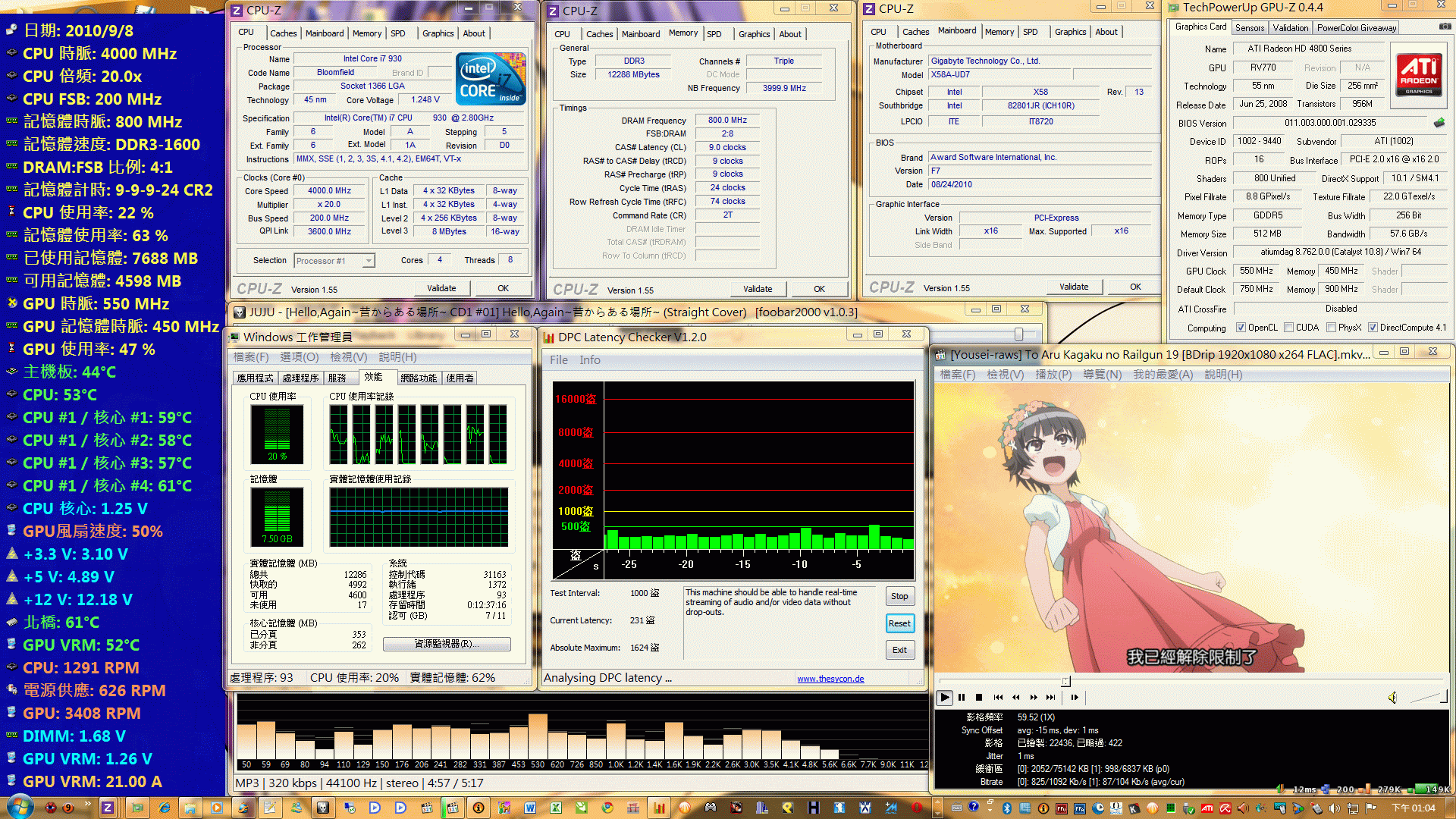Visit the www.thesycon.de link
Viewport: 1456px width, 819px height.
830,679
